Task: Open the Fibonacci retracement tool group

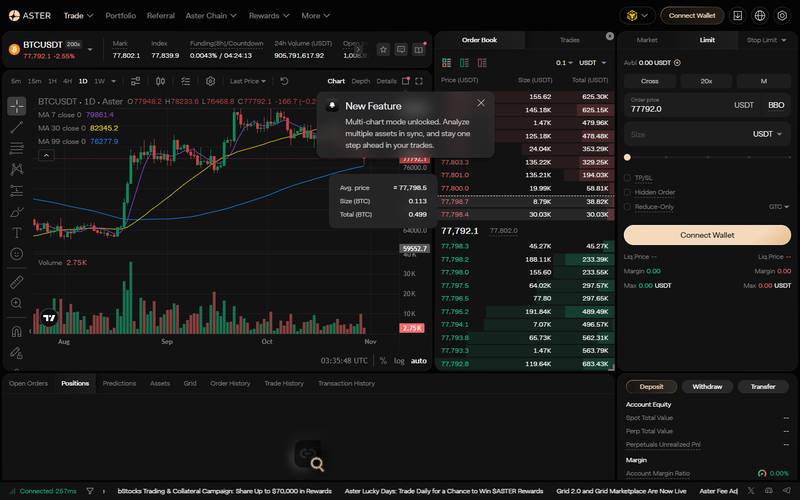Action: click(17, 148)
